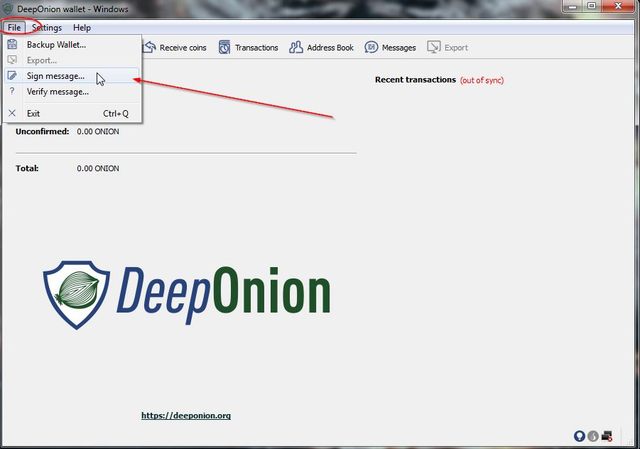Close the DeepOnion wallet window
The width and height of the screenshot is (640, 449).
(618, 7)
